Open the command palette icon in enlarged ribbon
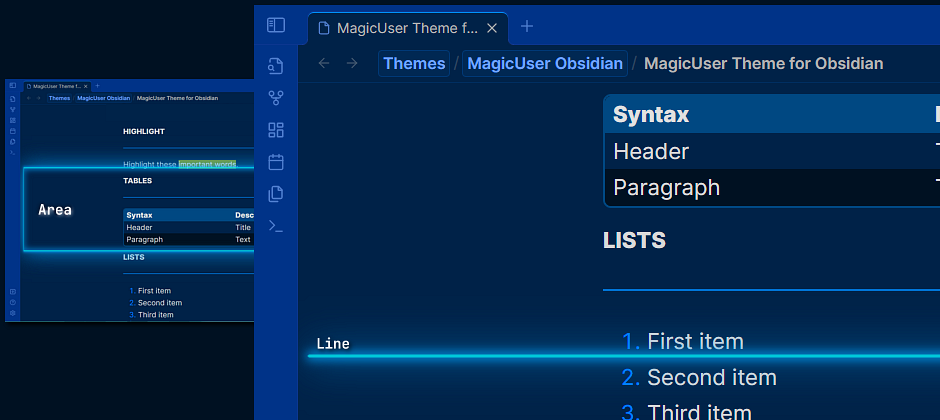The height and width of the screenshot is (420, 940). pos(276,226)
